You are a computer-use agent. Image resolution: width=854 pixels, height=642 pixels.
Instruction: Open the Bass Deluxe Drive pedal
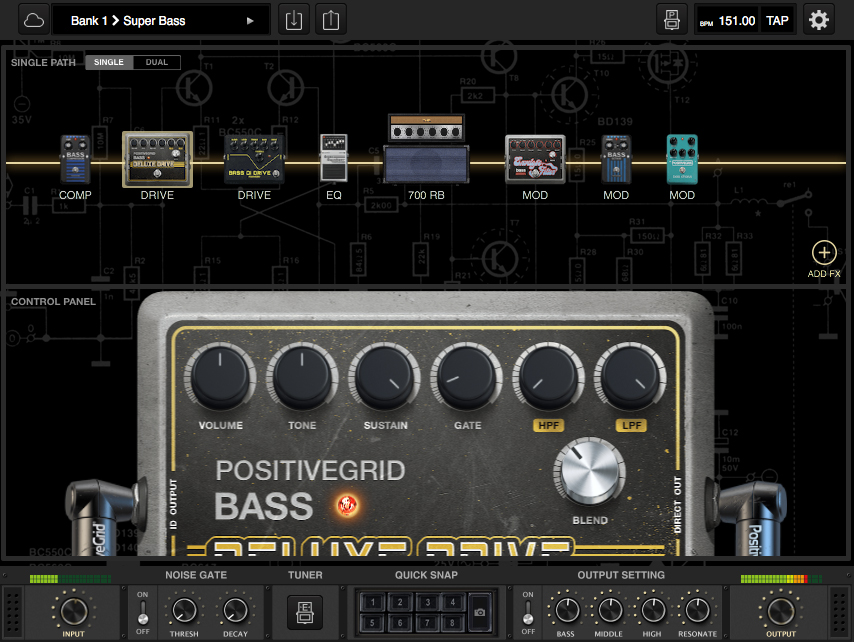point(156,158)
